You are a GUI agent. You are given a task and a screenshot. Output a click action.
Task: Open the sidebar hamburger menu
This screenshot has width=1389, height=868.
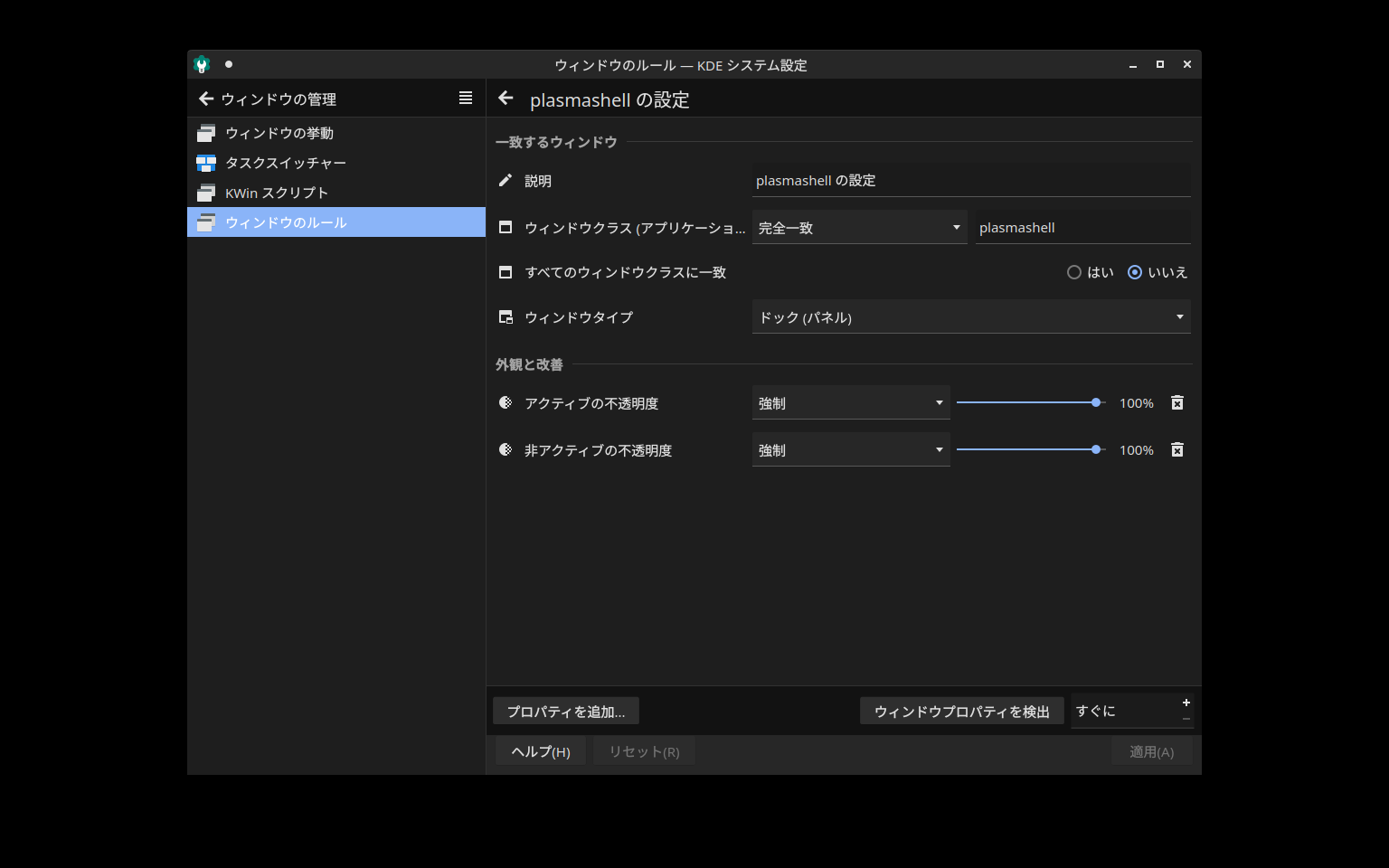tap(466, 98)
